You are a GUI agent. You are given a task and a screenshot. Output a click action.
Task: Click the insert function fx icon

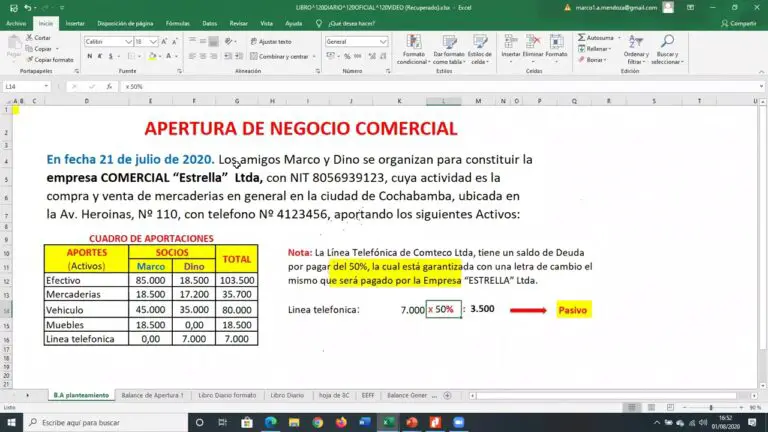[x=109, y=86]
